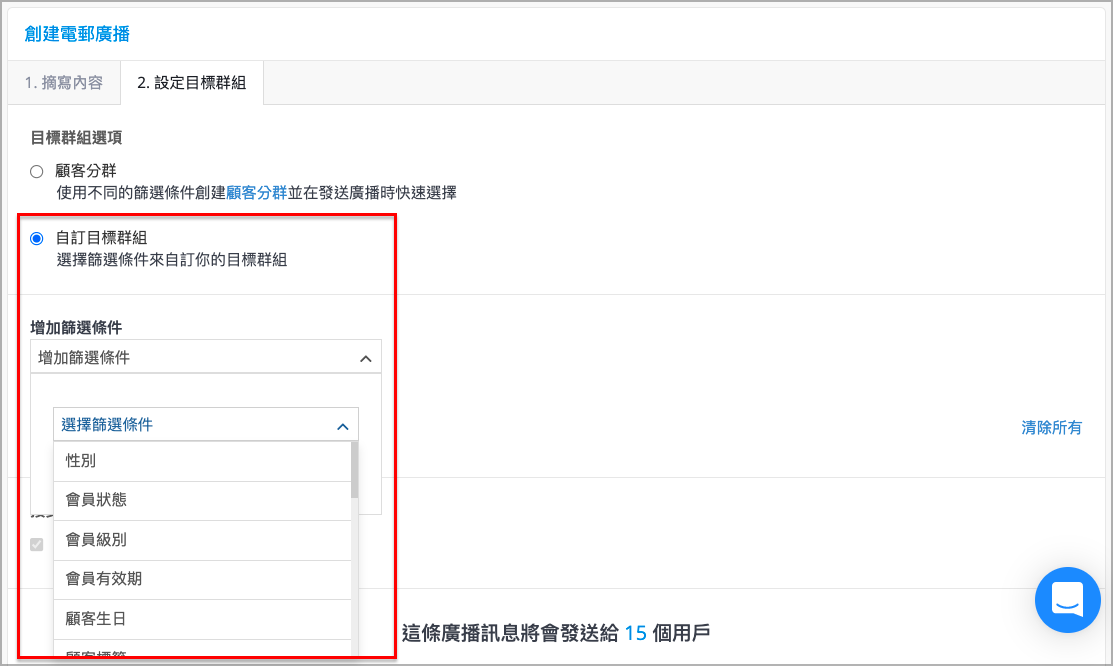Choose 會員狀態 from the filter list
The height and width of the screenshot is (666, 1113).
click(x=202, y=500)
